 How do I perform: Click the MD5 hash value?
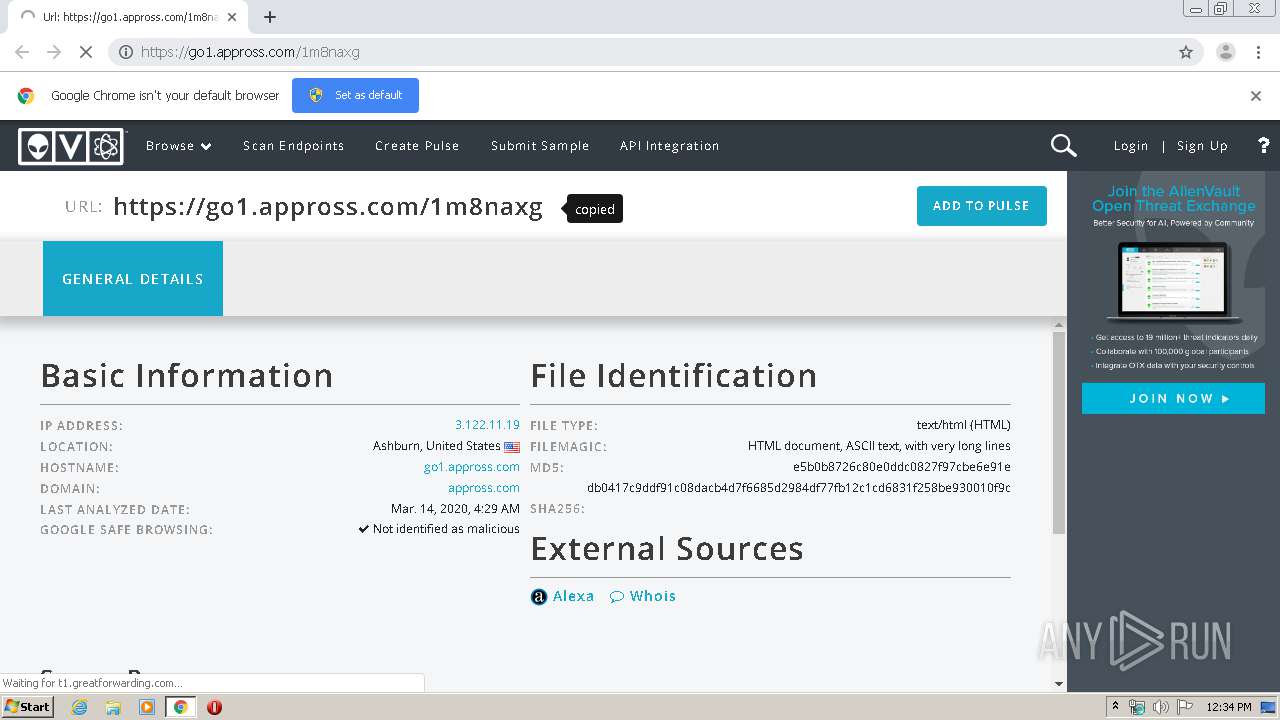pyautogui.click(x=901, y=467)
